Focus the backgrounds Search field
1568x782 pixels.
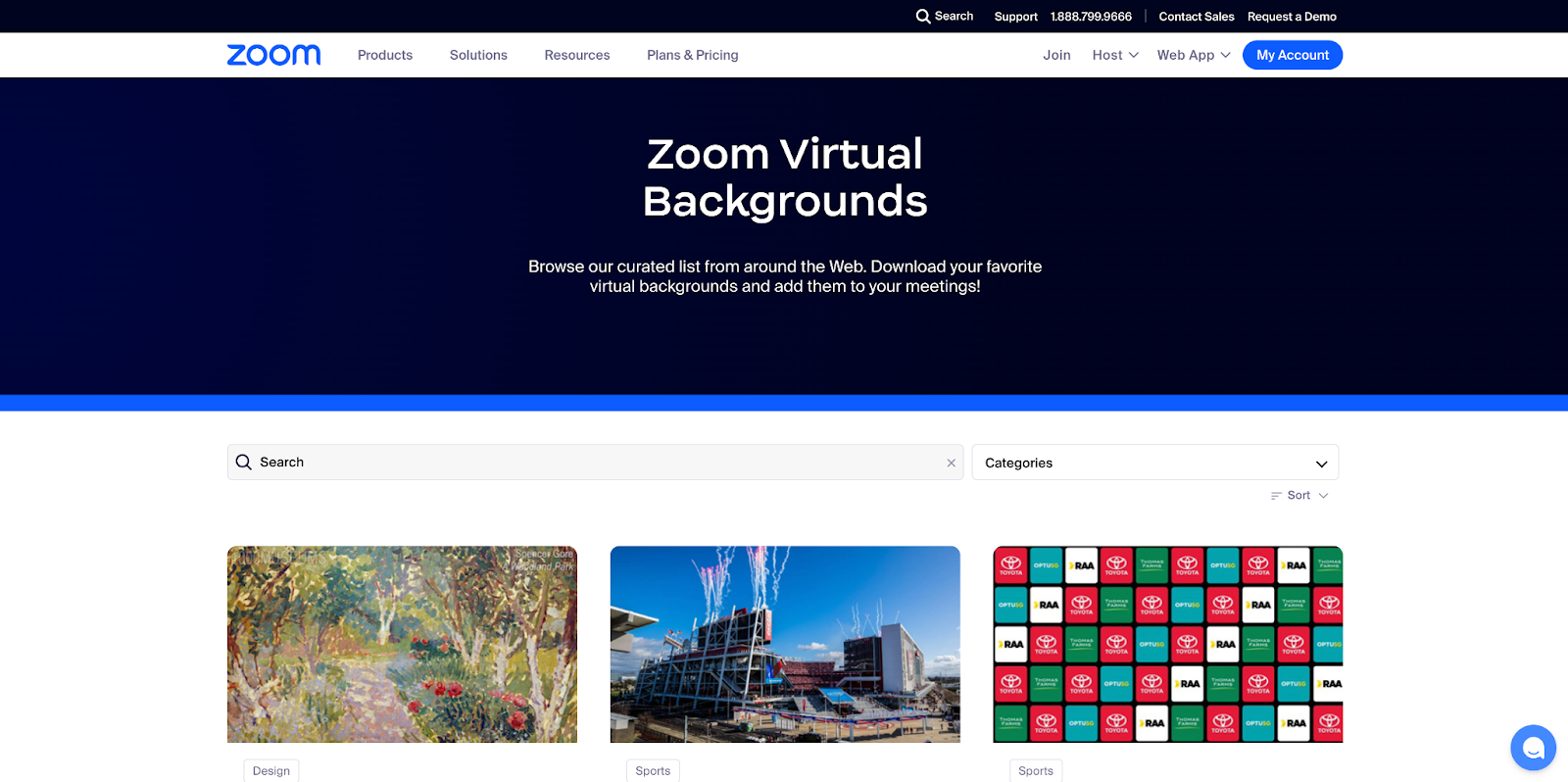[595, 463]
